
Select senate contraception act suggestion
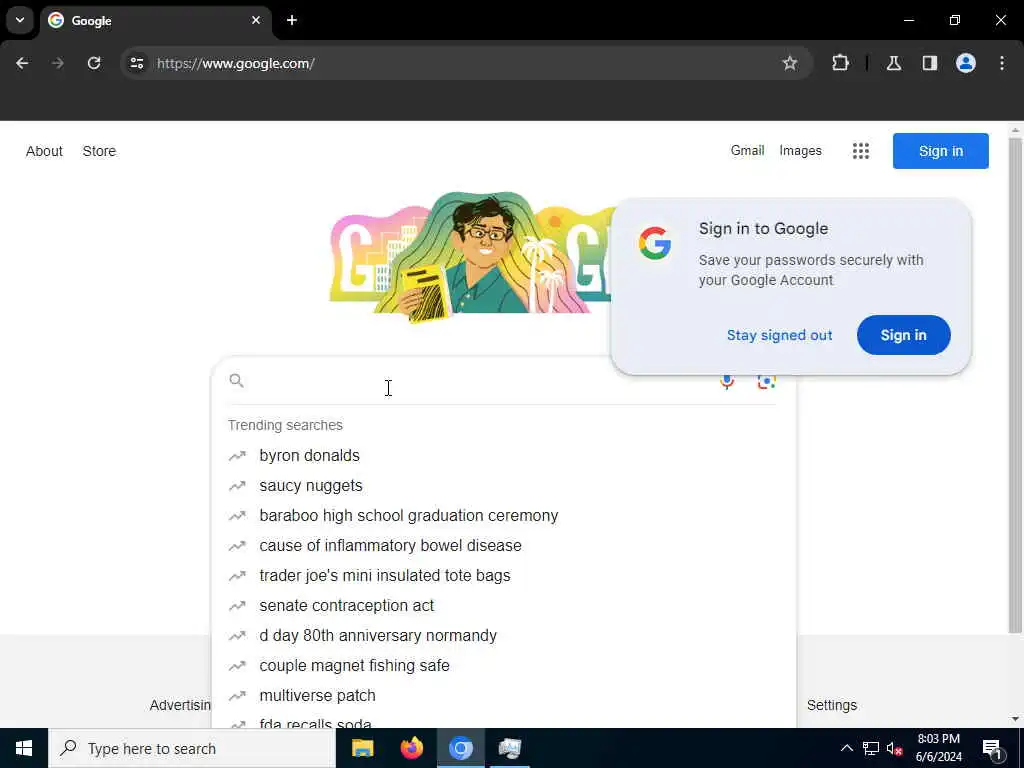(503, 605)
